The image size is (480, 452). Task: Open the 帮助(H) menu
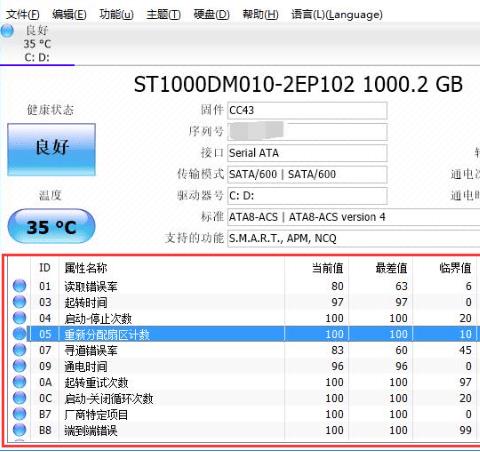(x=260, y=14)
